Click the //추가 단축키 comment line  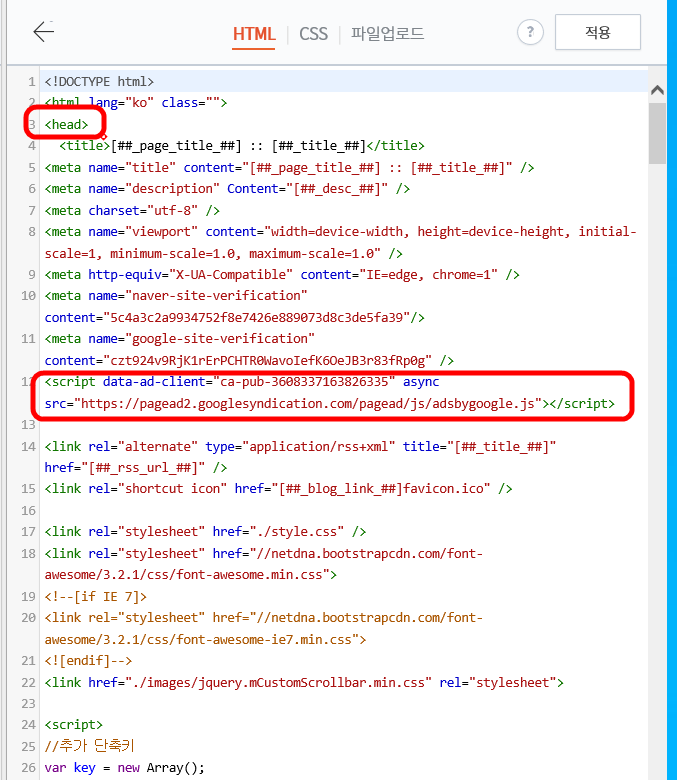pyautogui.click(x=90, y=746)
